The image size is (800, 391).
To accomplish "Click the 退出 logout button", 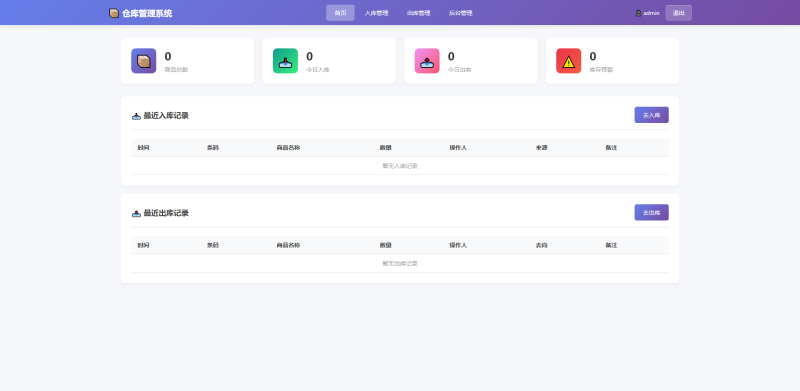I will (x=679, y=13).
